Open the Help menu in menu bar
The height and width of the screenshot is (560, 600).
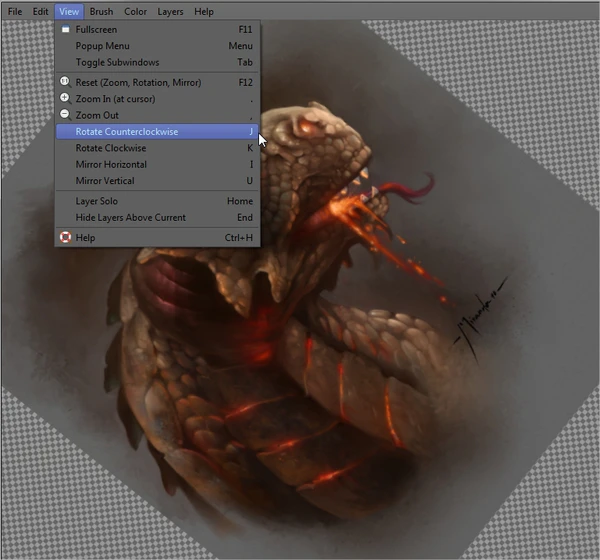204,11
